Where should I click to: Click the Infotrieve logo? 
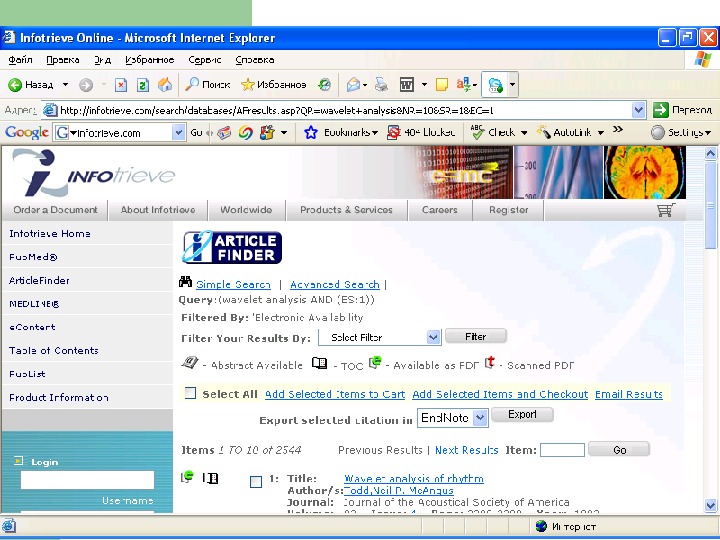(94, 173)
